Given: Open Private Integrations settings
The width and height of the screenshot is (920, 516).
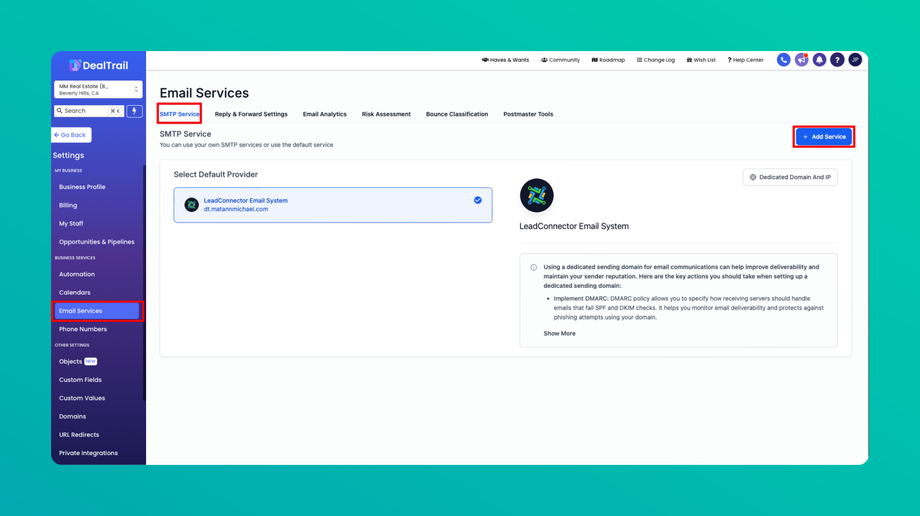Looking at the screenshot, I should (89, 453).
